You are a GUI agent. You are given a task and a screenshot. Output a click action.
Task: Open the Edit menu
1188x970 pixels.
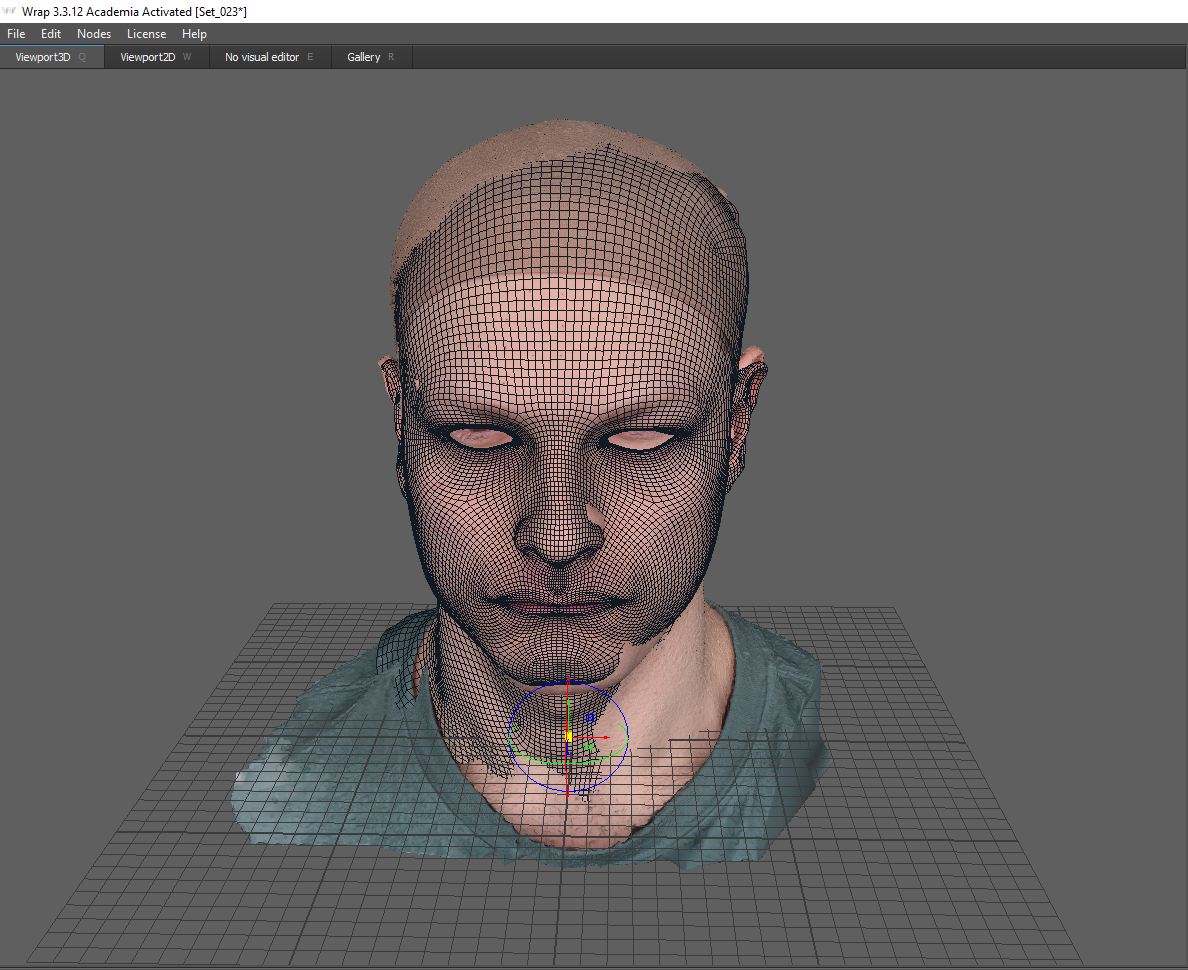pyautogui.click(x=51, y=34)
